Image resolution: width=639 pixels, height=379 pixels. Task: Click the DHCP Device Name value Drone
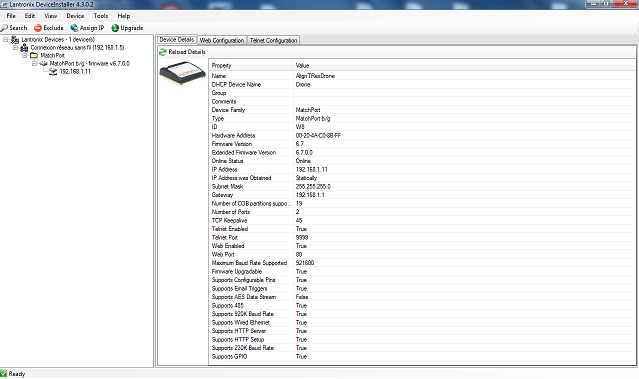pyautogui.click(x=303, y=84)
